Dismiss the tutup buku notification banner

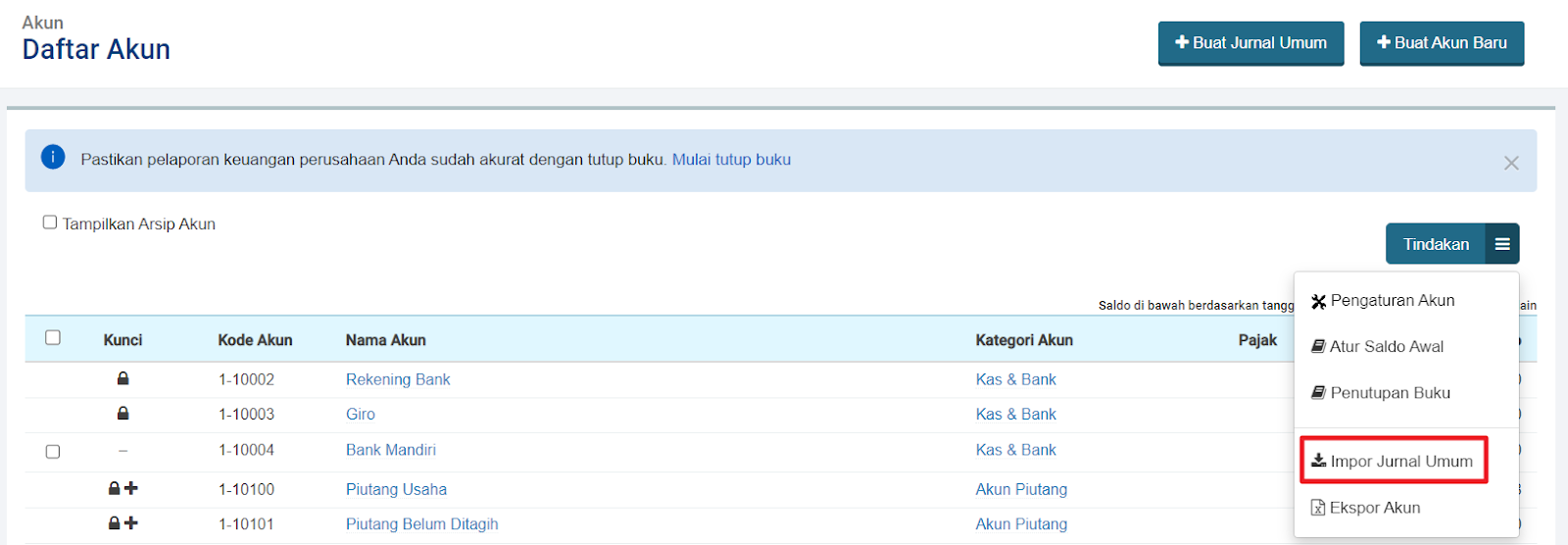point(1511,163)
